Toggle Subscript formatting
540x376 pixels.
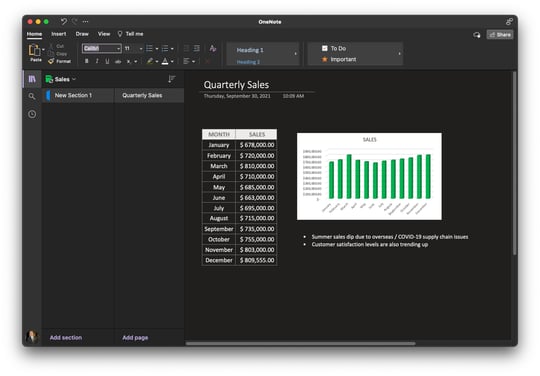[x=128, y=61]
